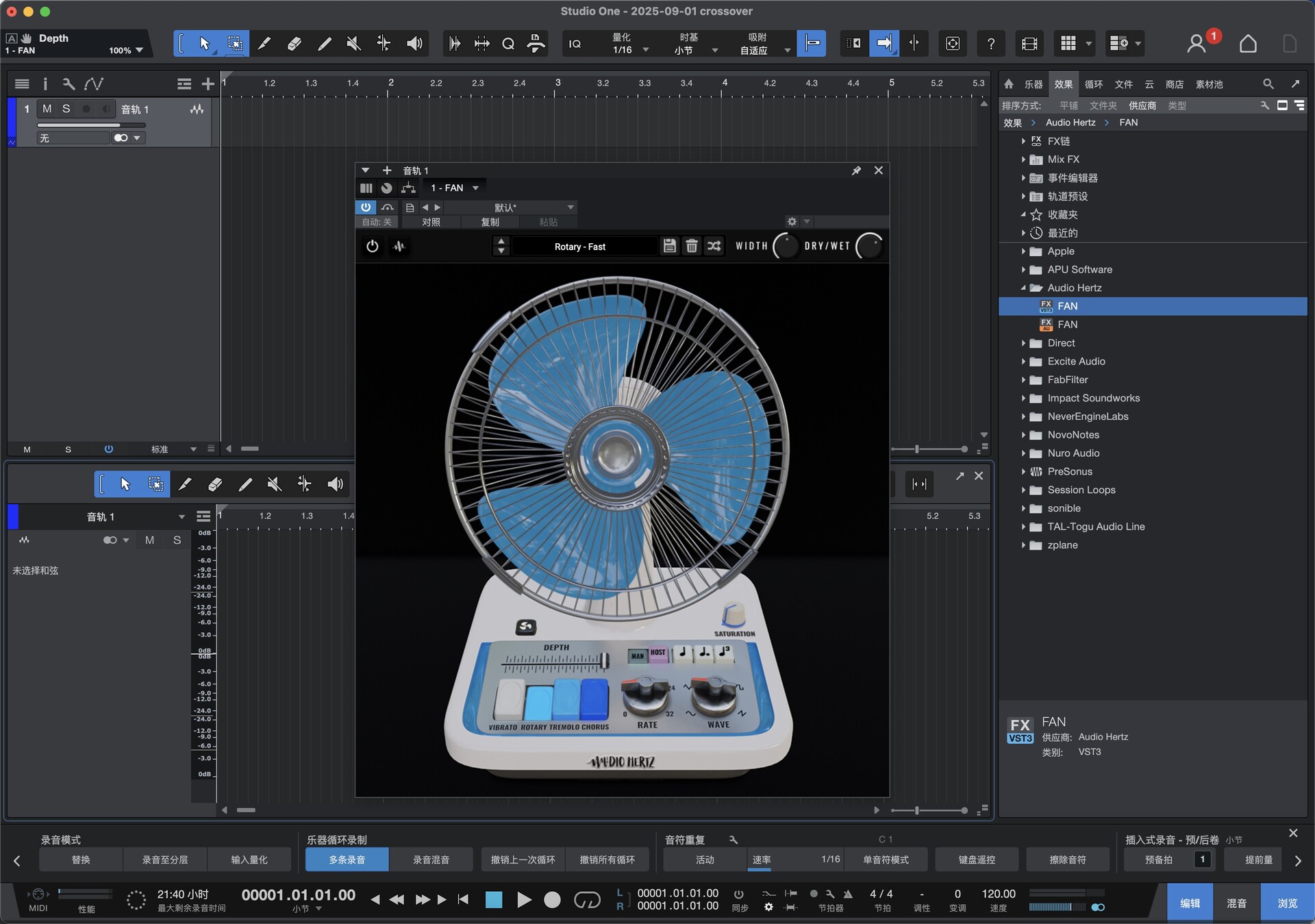Go to the Start page home icon
Viewport: 1315px width, 924px height.
[1248, 44]
